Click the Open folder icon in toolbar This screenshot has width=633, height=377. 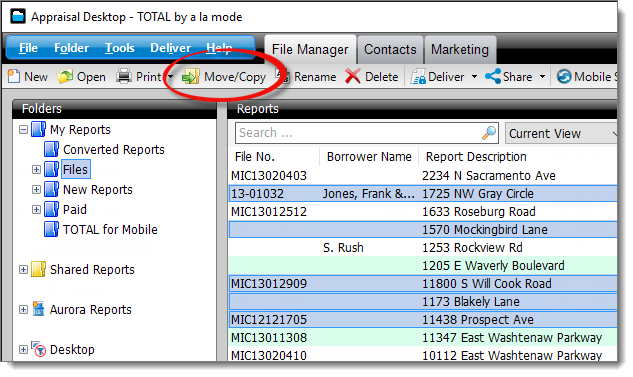[65, 76]
